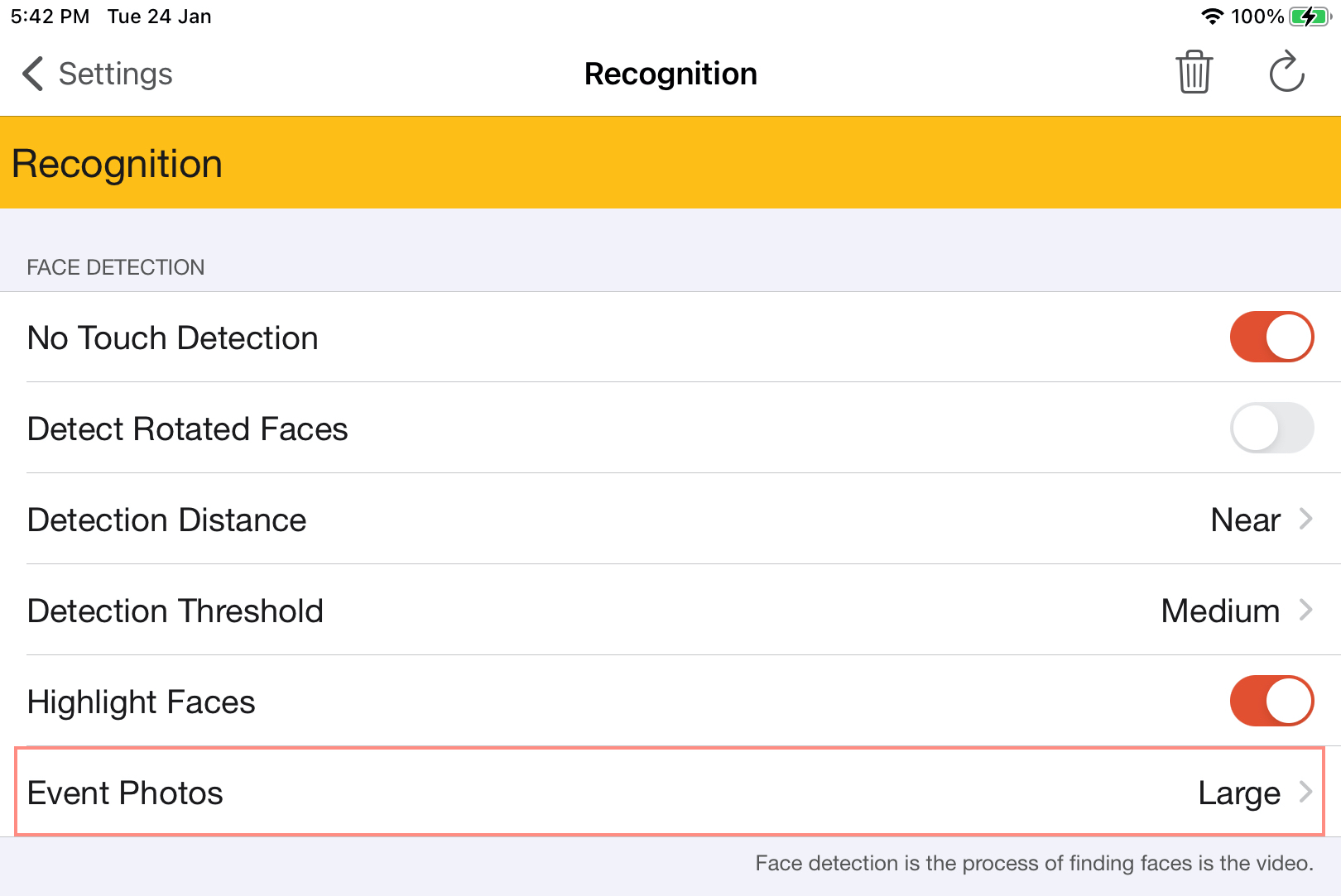The width and height of the screenshot is (1341, 896).
Task: Select the Near distance value
Action: coord(1245,520)
